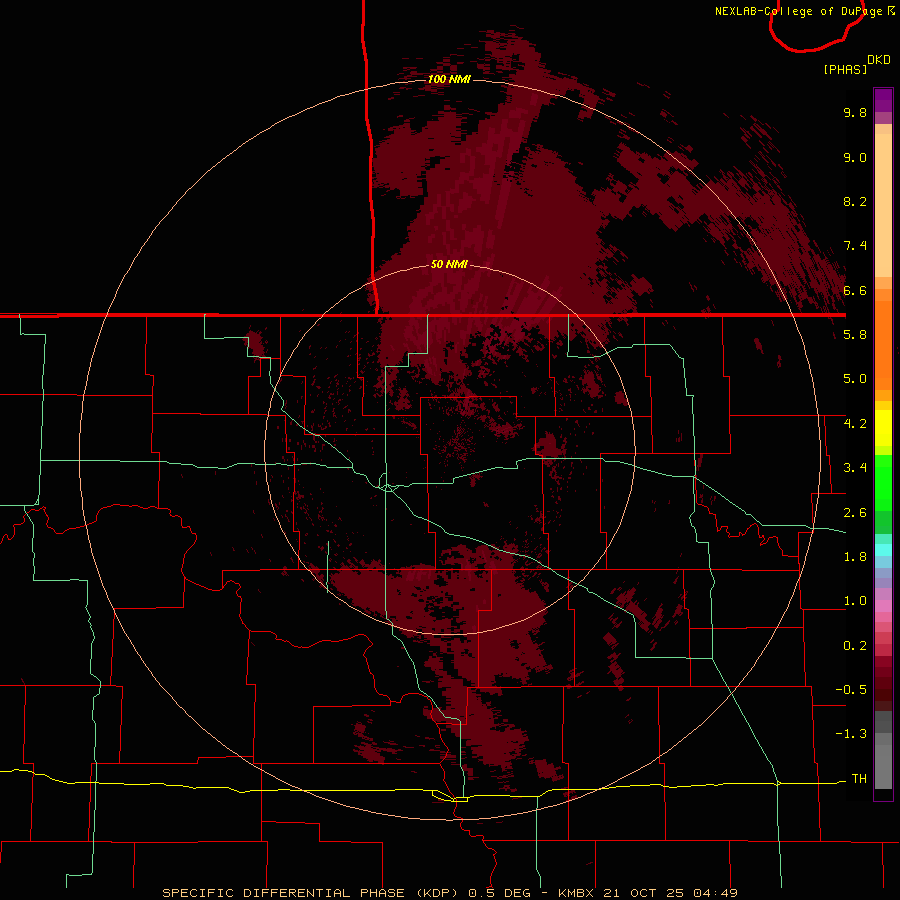Click the 1.0 value on color scale

pyautogui.click(x=855, y=601)
